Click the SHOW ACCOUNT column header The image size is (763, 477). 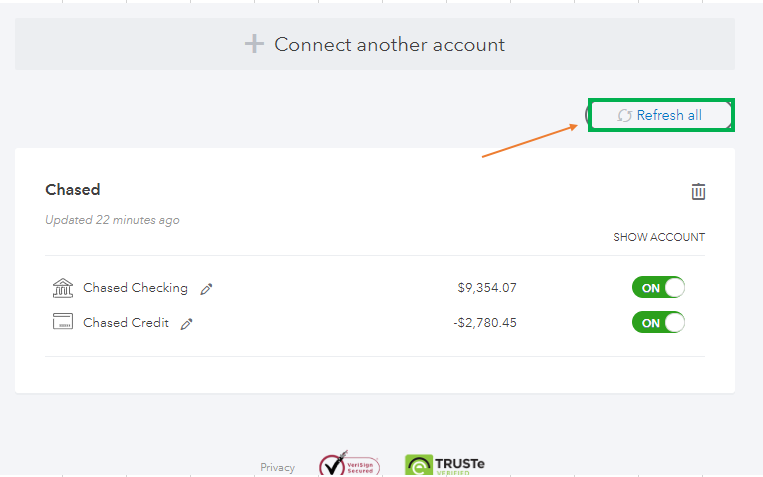659,237
